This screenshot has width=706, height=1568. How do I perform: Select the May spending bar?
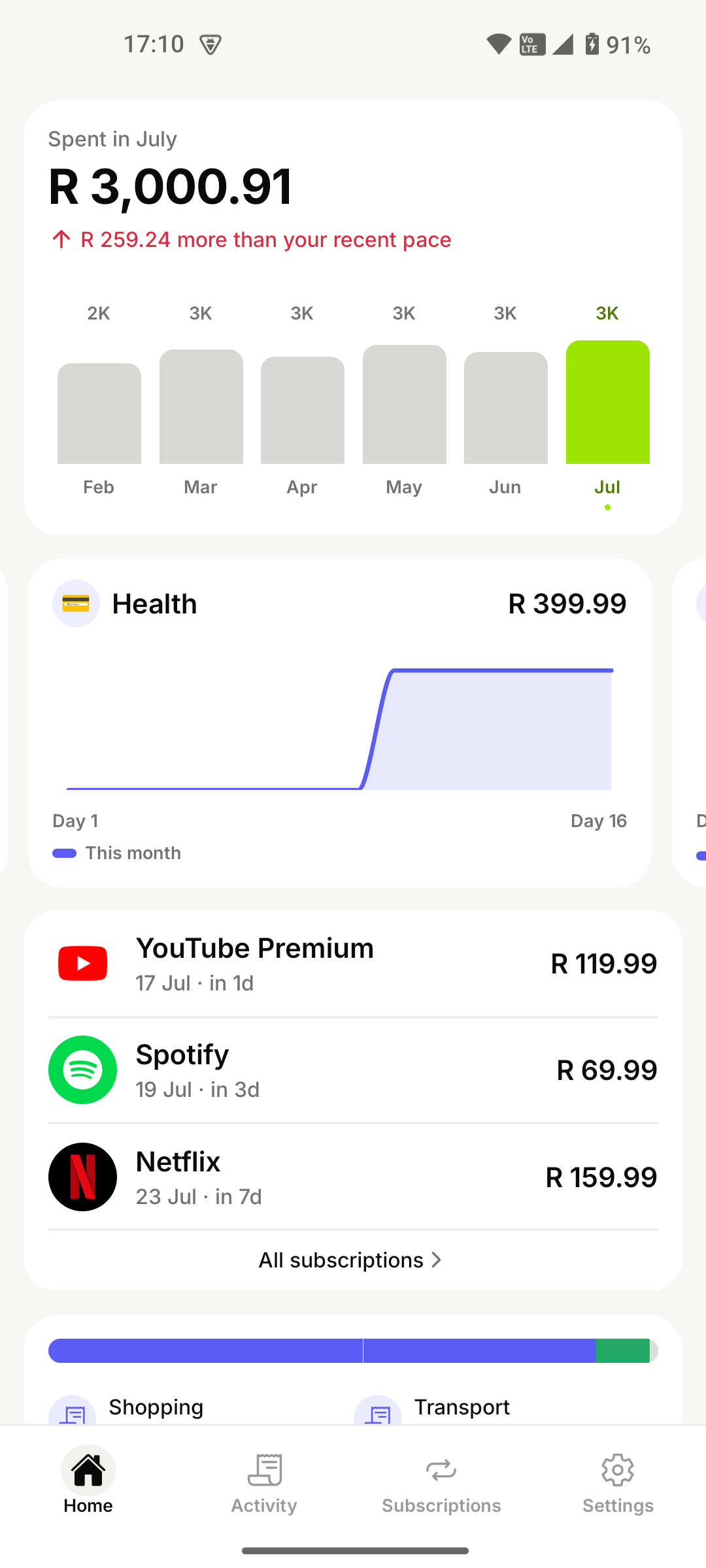[405, 404]
